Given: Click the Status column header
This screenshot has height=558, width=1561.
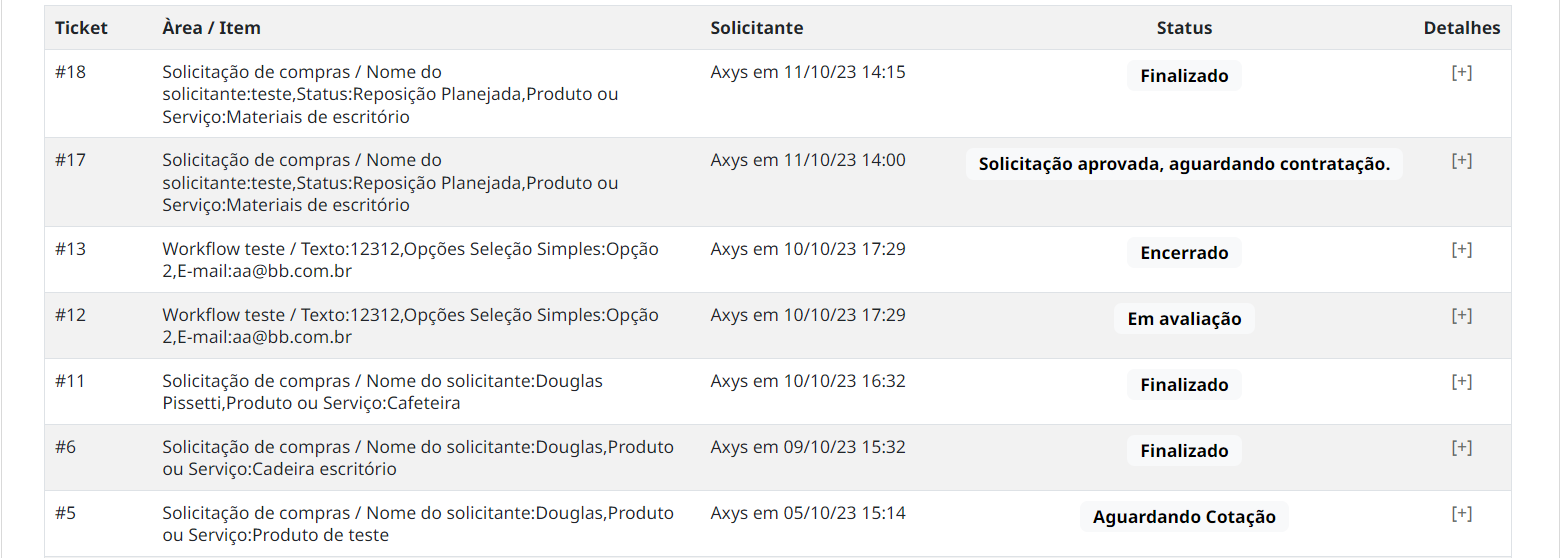Looking at the screenshot, I should (1184, 28).
